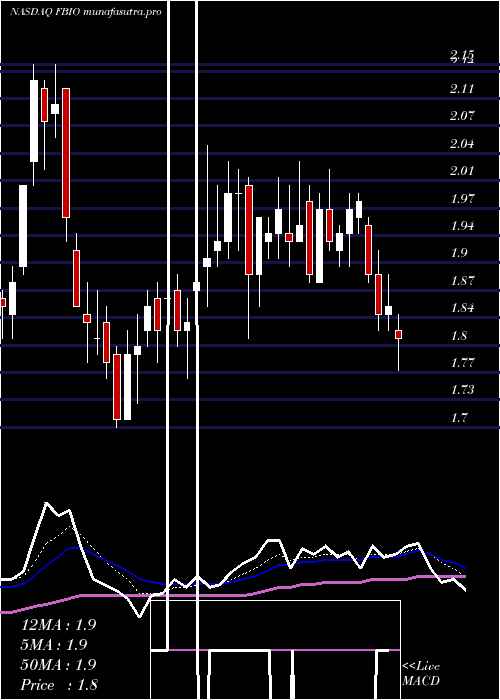Click the 1.94 price axis label
This screenshot has width=500, height=700.
point(462,226)
